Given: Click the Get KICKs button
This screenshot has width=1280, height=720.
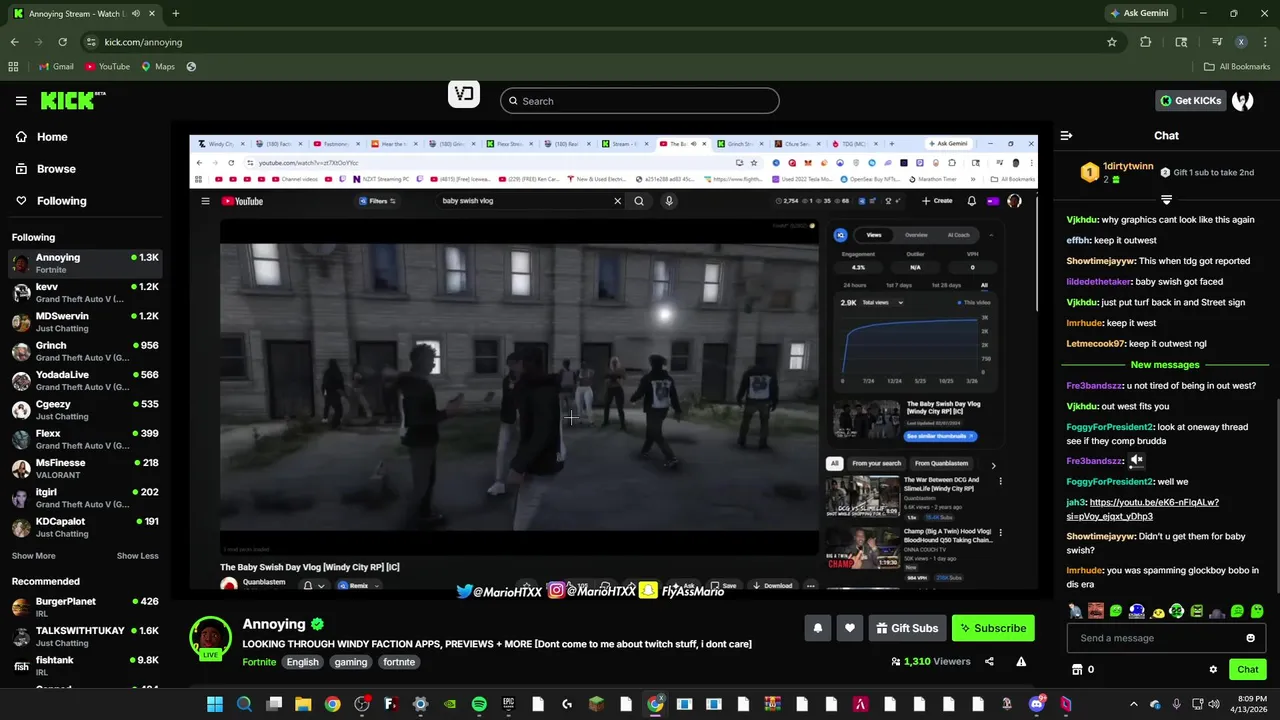Looking at the screenshot, I should point(1190,101).
